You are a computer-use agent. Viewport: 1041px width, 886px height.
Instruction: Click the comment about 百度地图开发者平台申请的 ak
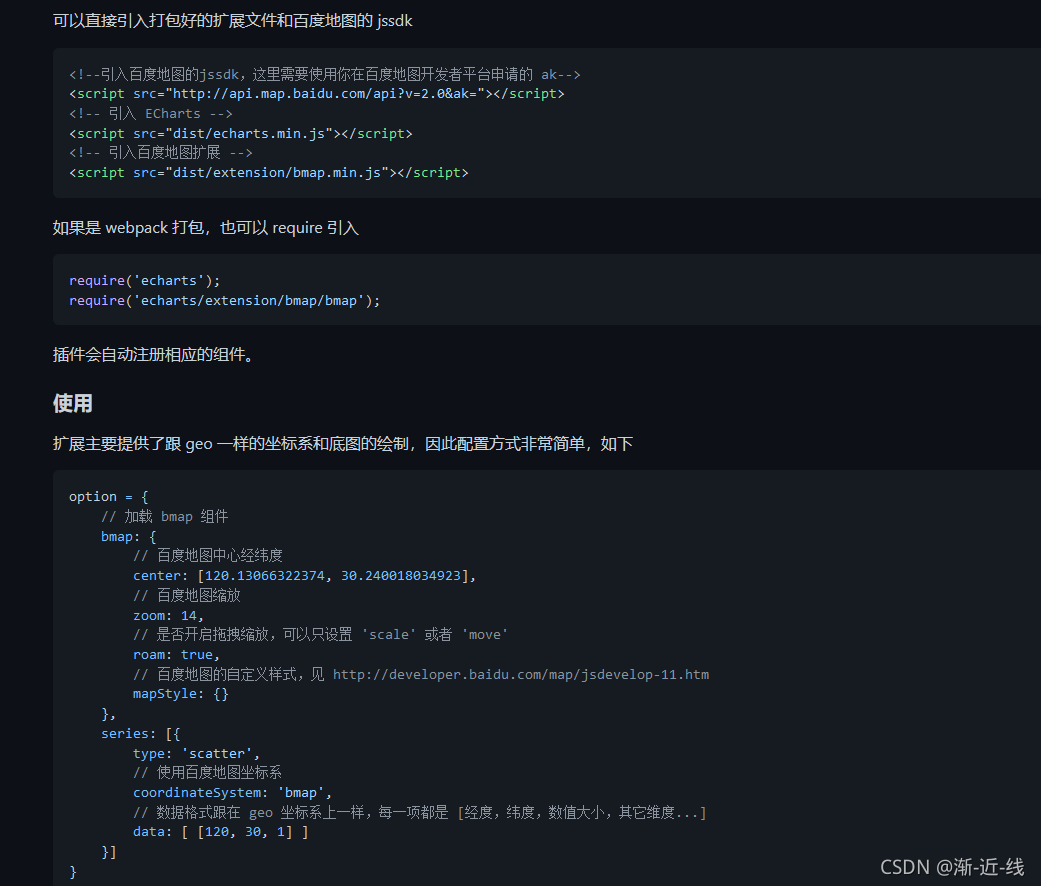click(325, 74)
